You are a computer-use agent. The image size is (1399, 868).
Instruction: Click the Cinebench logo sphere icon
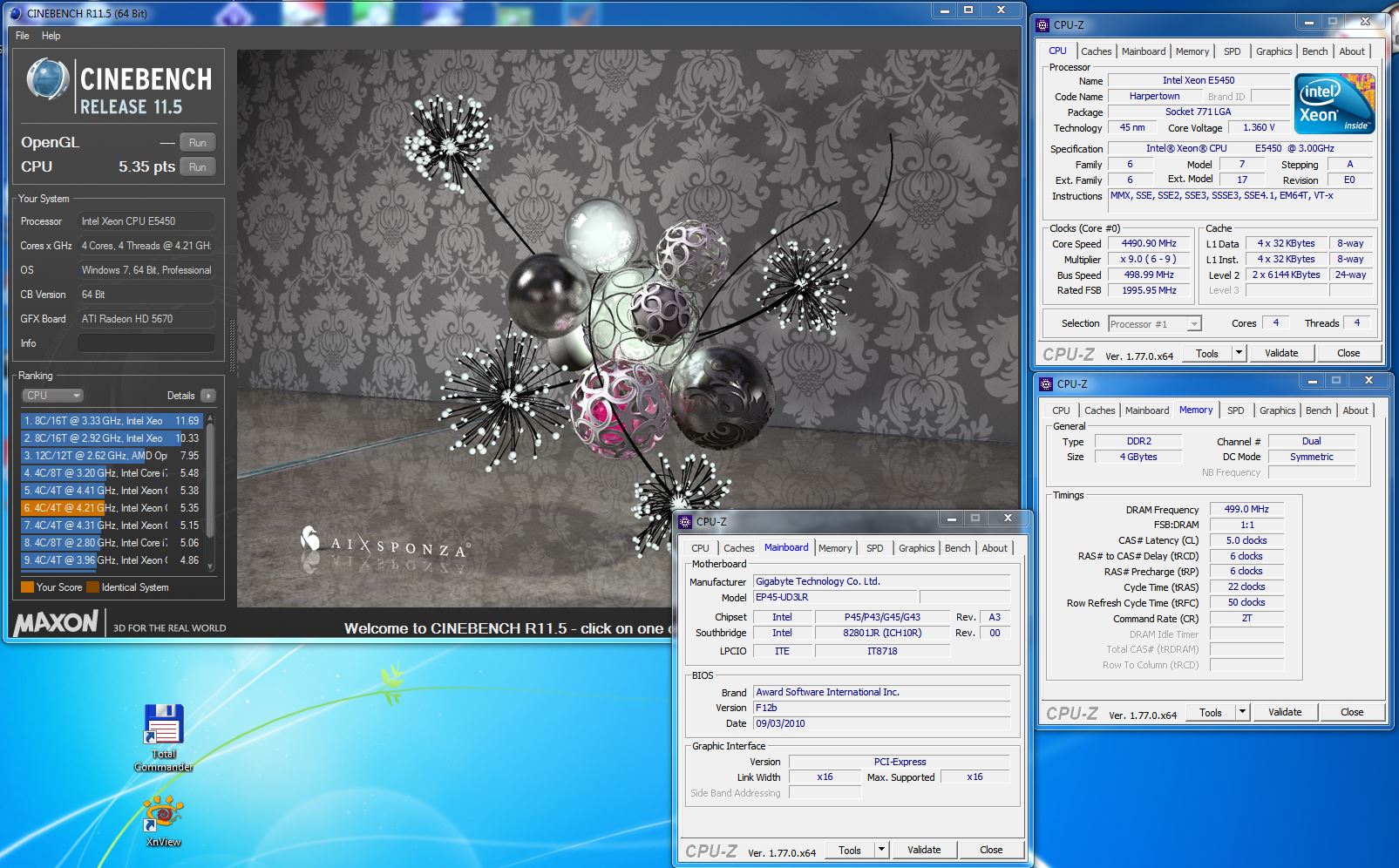pyautogui.click(x=48, y=79)
